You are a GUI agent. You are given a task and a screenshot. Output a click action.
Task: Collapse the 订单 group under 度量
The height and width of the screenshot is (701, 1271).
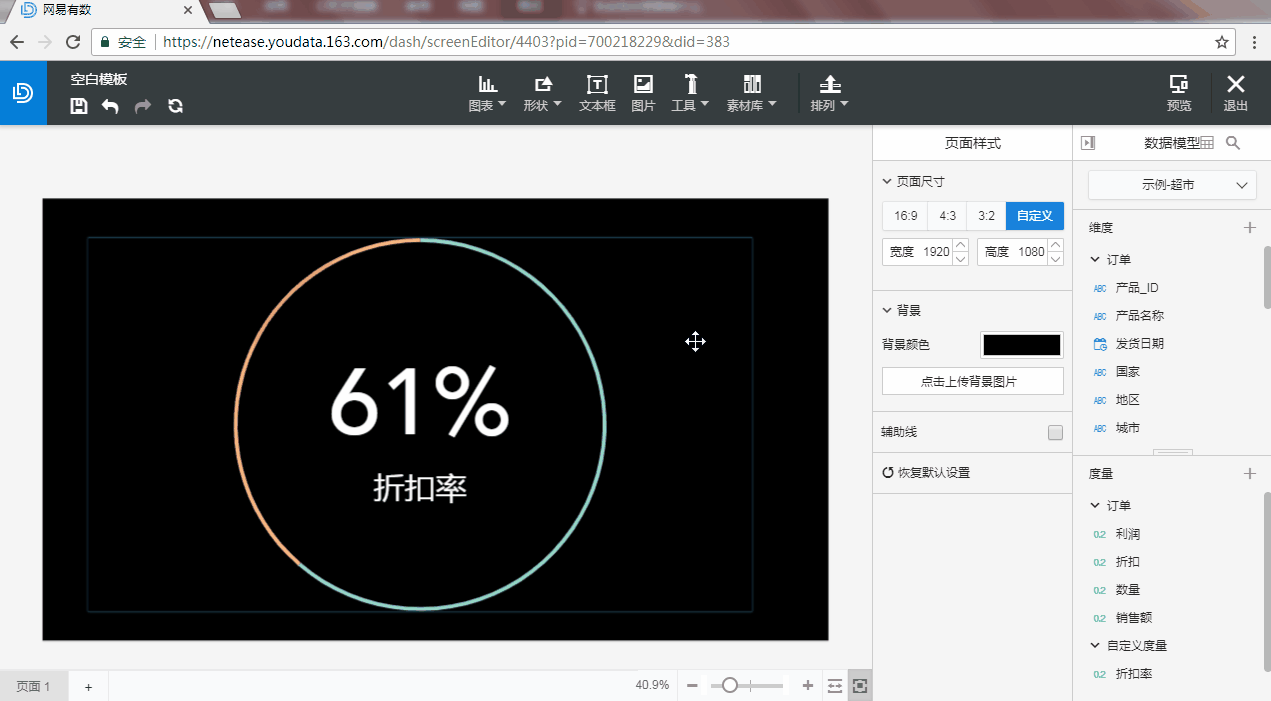[x=1096, y=506]
